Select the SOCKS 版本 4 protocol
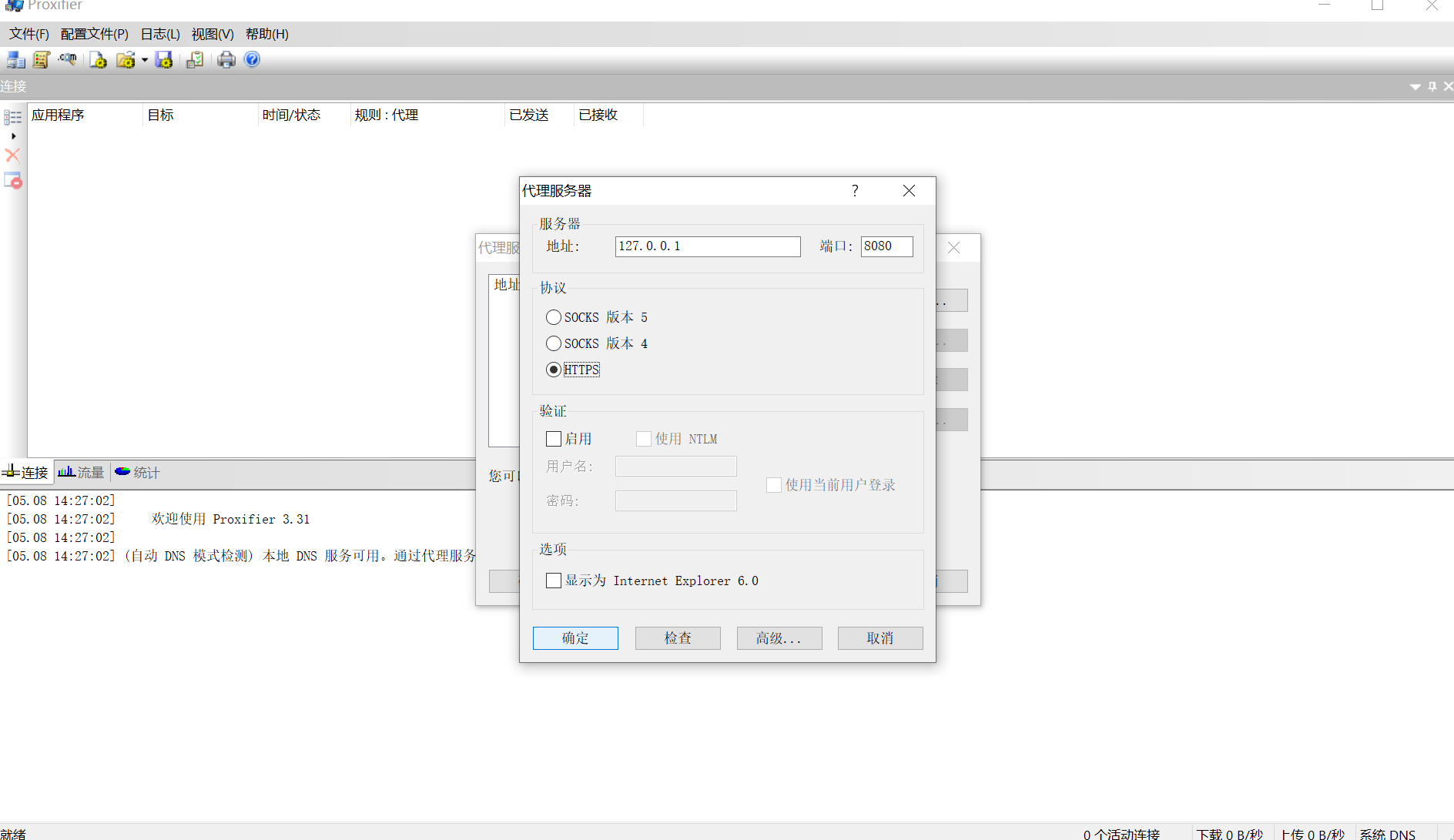This screenshot has height=840, width=1454. (x=553, y=343)
